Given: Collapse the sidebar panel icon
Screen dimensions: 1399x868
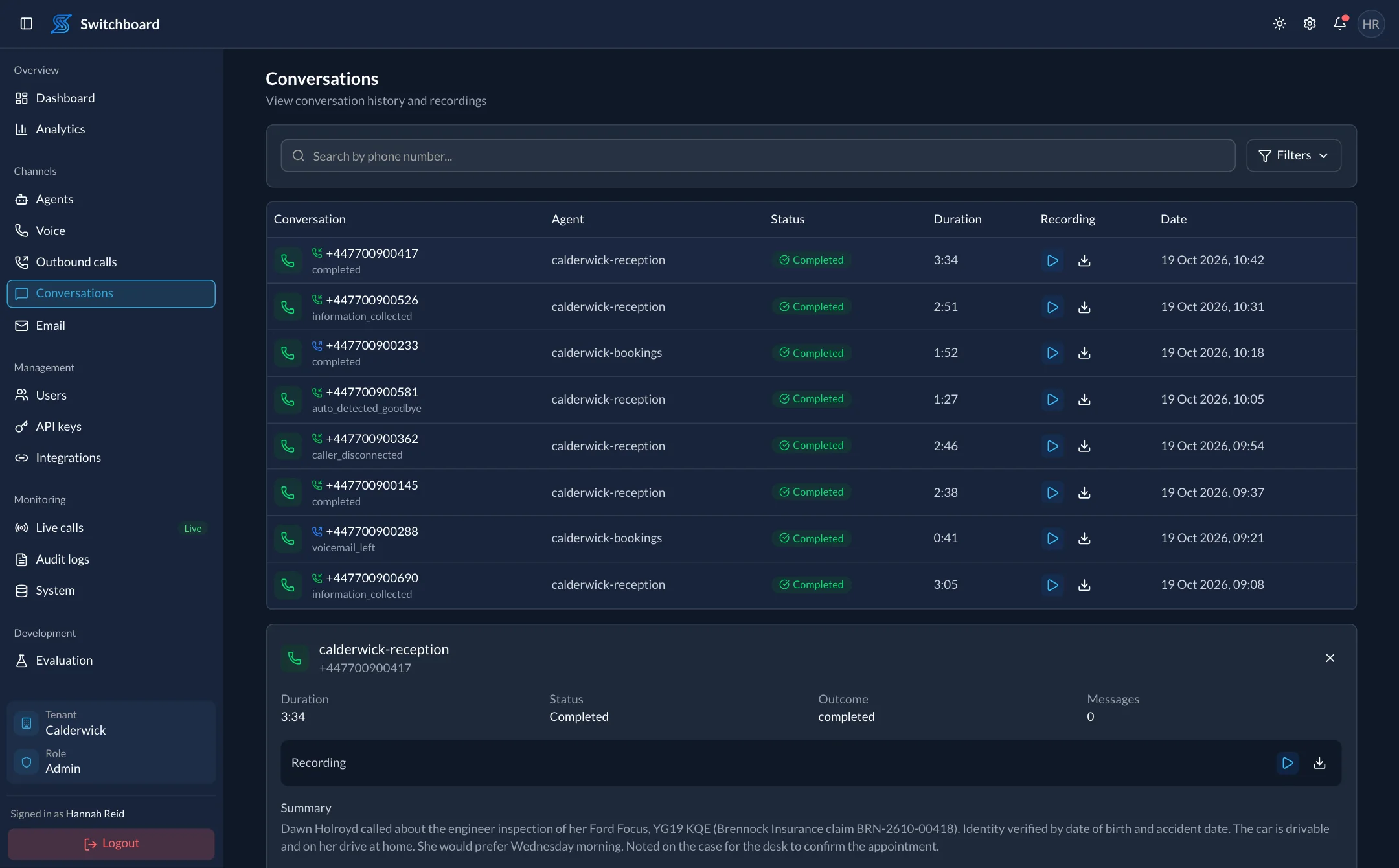Looking at the screenshot, I should pos(27,24).
